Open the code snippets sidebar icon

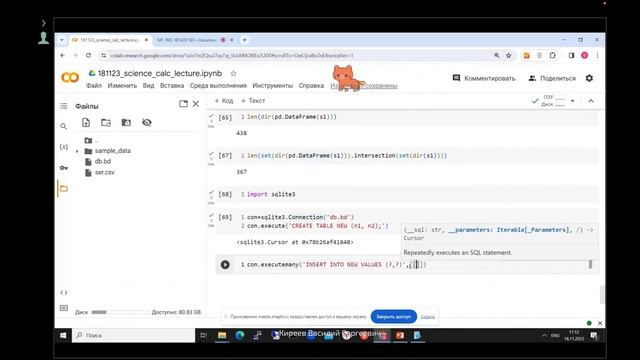[x=64, y=293]
